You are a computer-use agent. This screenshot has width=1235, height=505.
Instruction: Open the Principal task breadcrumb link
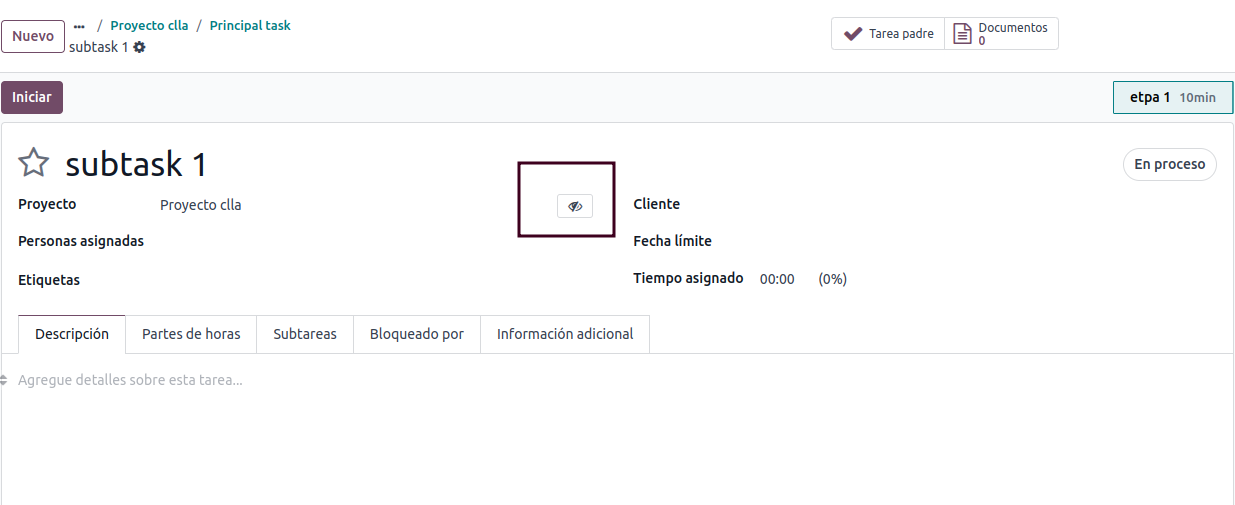250,26
